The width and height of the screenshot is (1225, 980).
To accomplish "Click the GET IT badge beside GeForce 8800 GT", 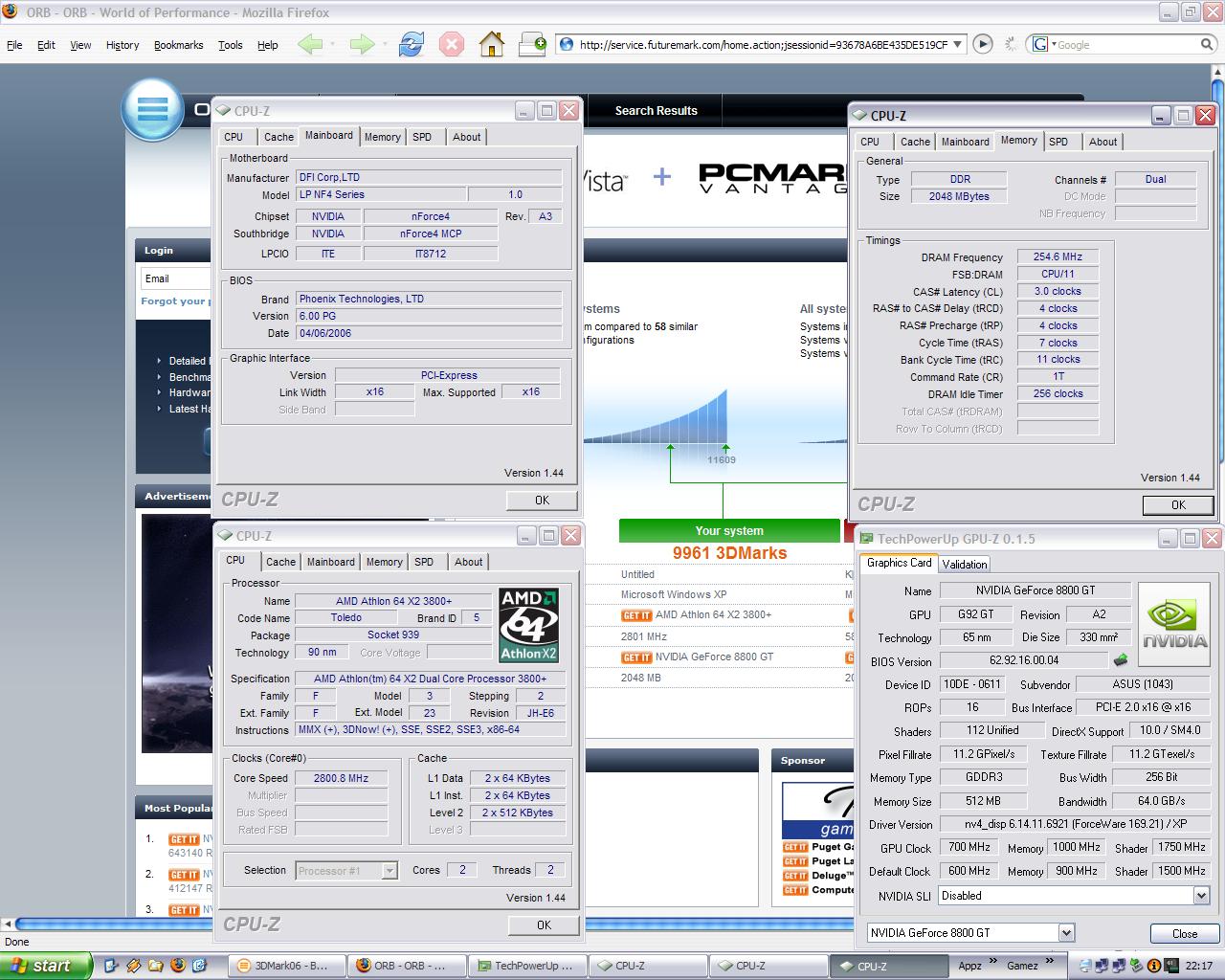I will click(636, 657).
